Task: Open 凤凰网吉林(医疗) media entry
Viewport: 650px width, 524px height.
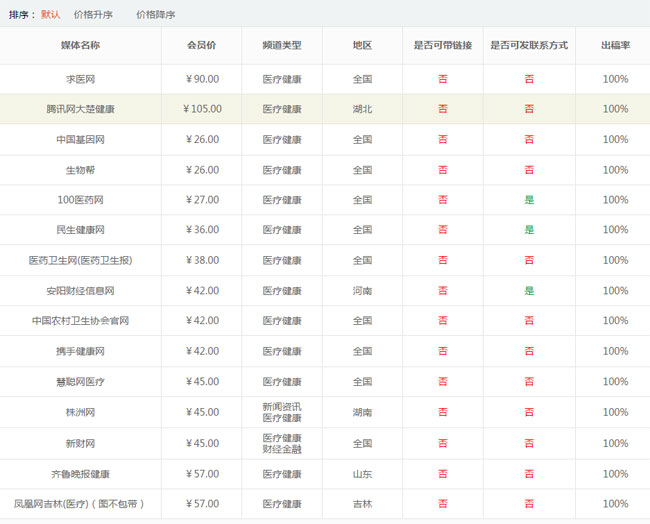Action: [x=80, y=504]
